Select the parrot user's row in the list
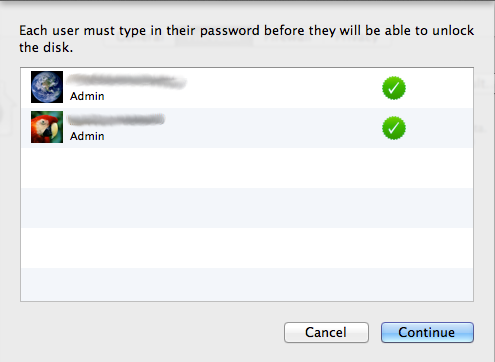Viewport: 495px width, 362px height. point(247,128)
